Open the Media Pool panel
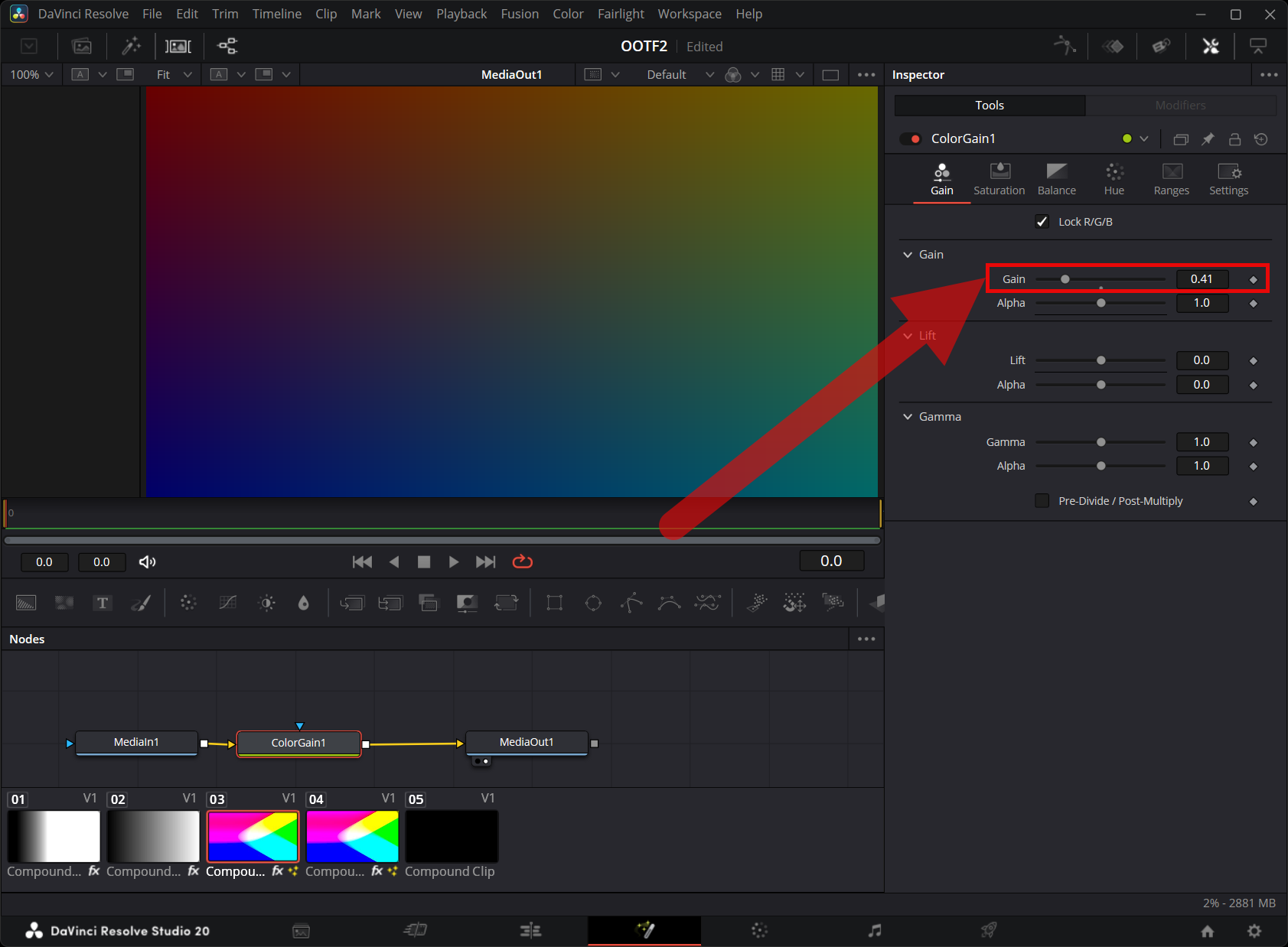Image resolution: width=1288 pixels, height=947 pixels. click(82, 46)
